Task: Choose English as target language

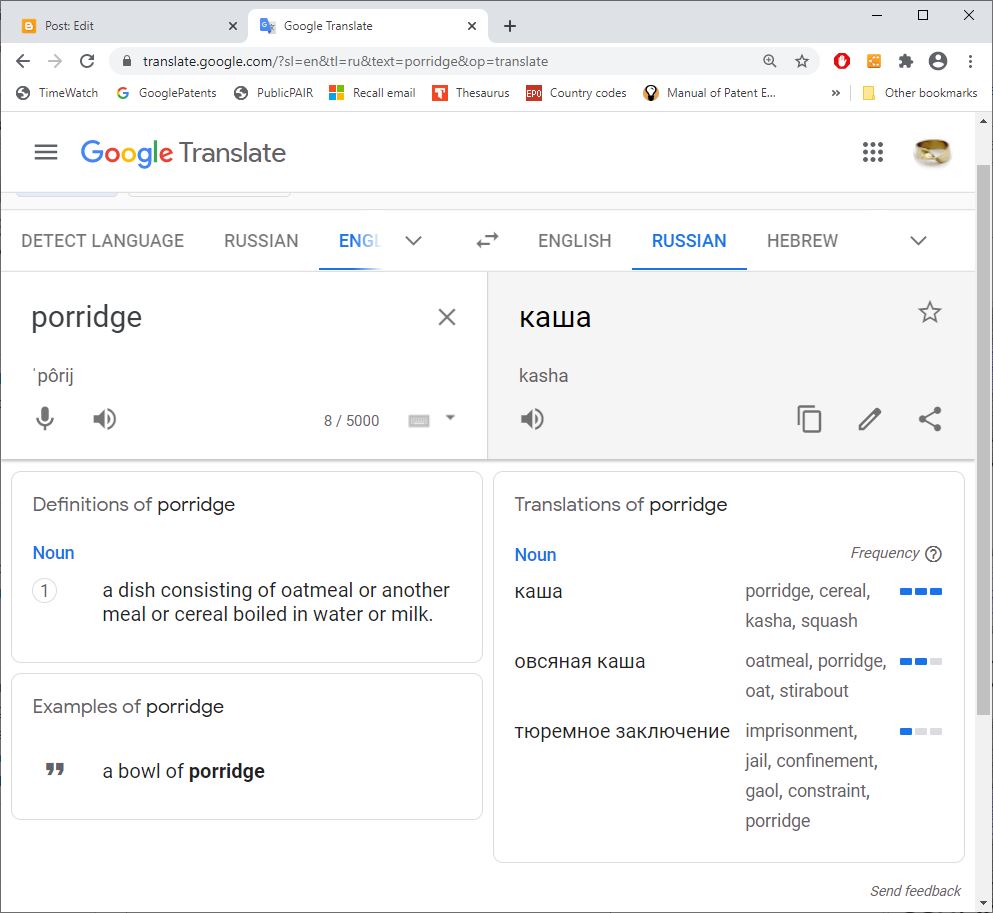Action: point(574,241)
